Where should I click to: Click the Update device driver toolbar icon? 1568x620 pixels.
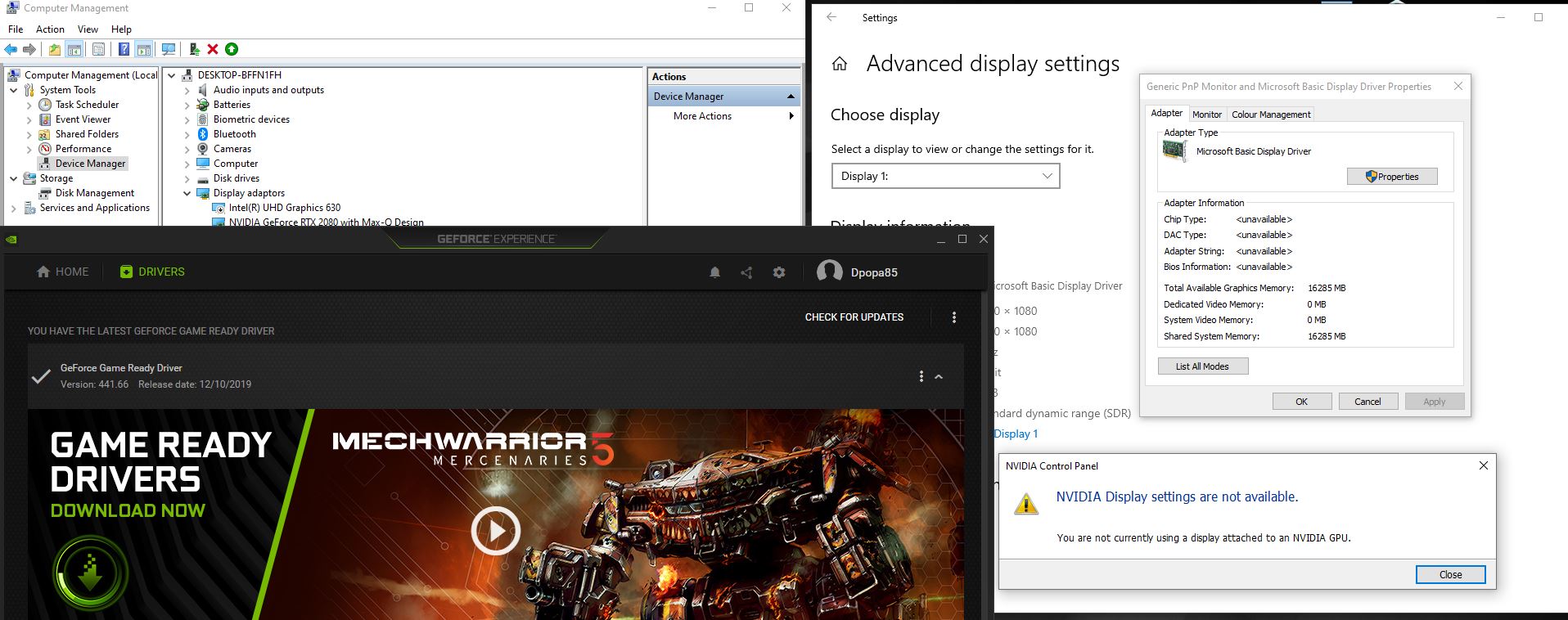tap(194, 49)
